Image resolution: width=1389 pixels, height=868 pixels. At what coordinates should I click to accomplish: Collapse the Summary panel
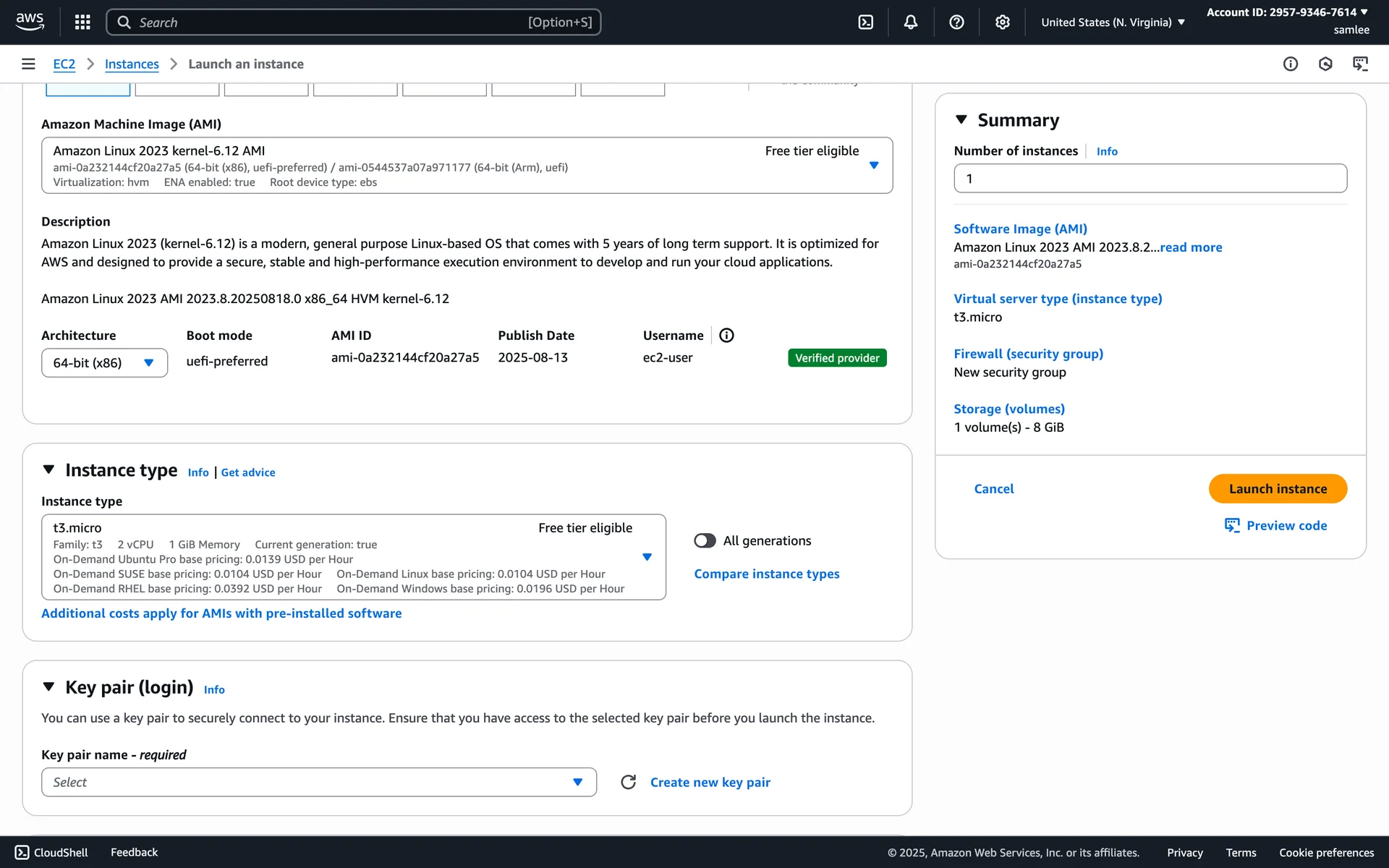[961, 120]
